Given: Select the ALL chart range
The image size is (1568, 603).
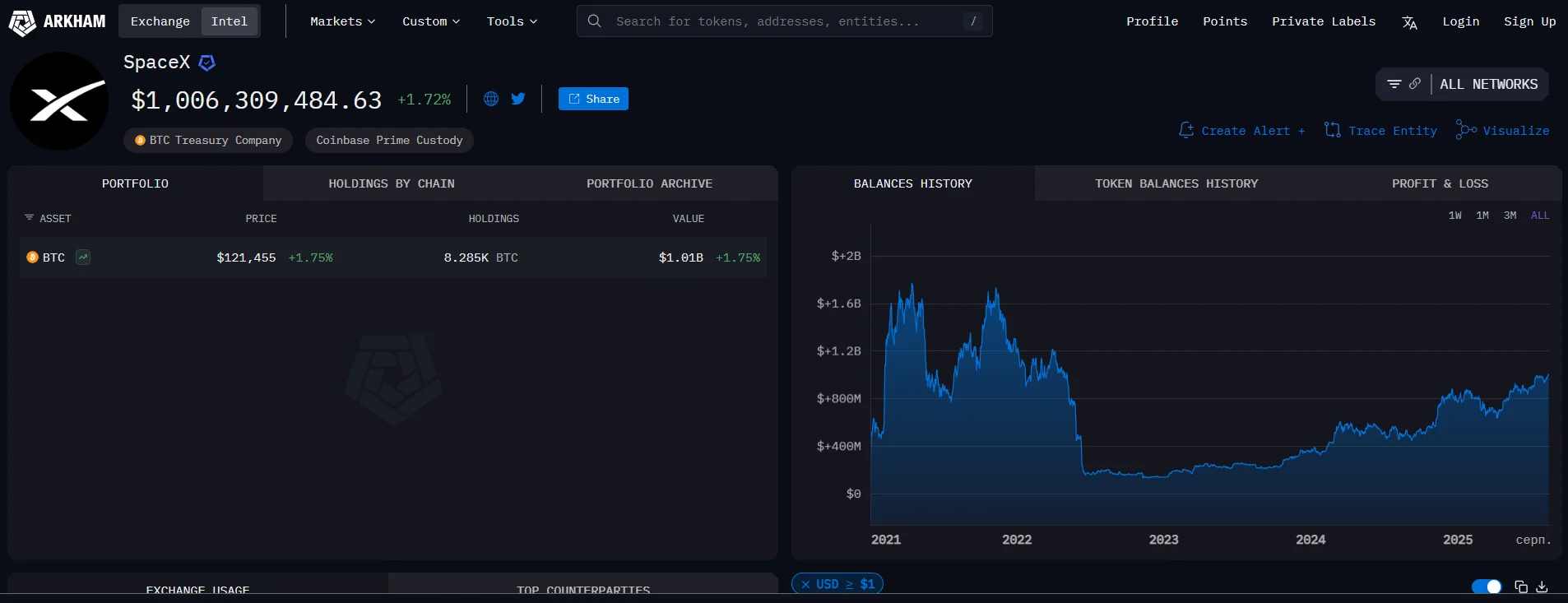Looking at the screenshot, I should tap(1540, 216).
